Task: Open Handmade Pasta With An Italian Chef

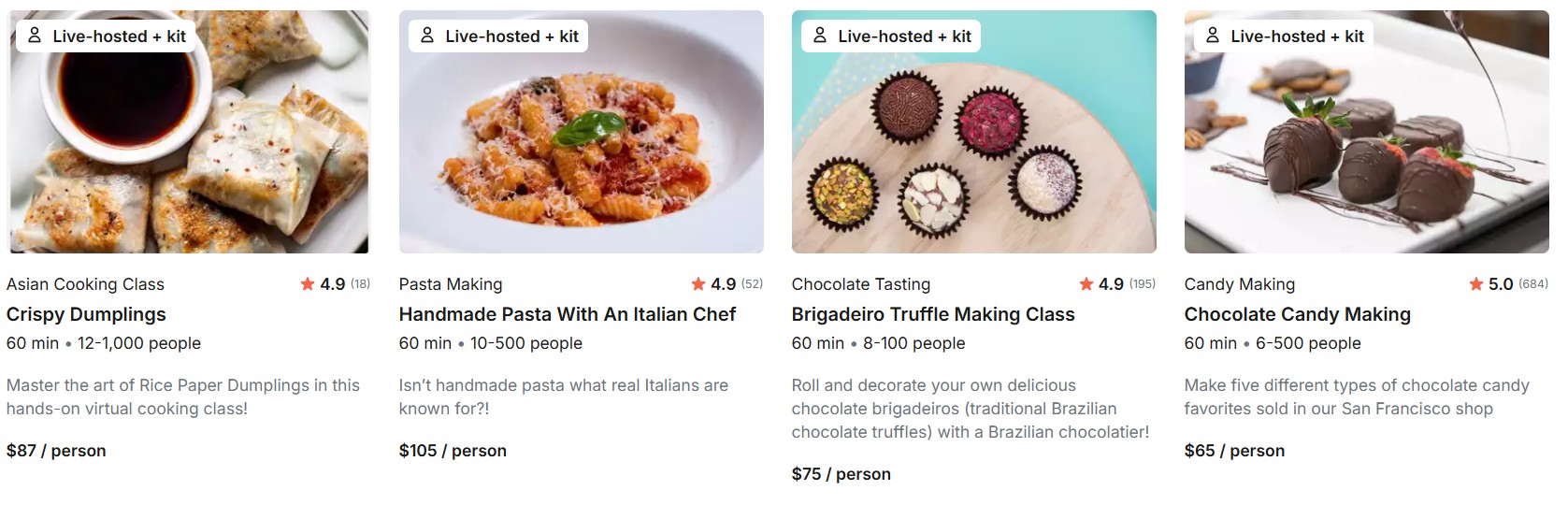Action: point(567,314)
